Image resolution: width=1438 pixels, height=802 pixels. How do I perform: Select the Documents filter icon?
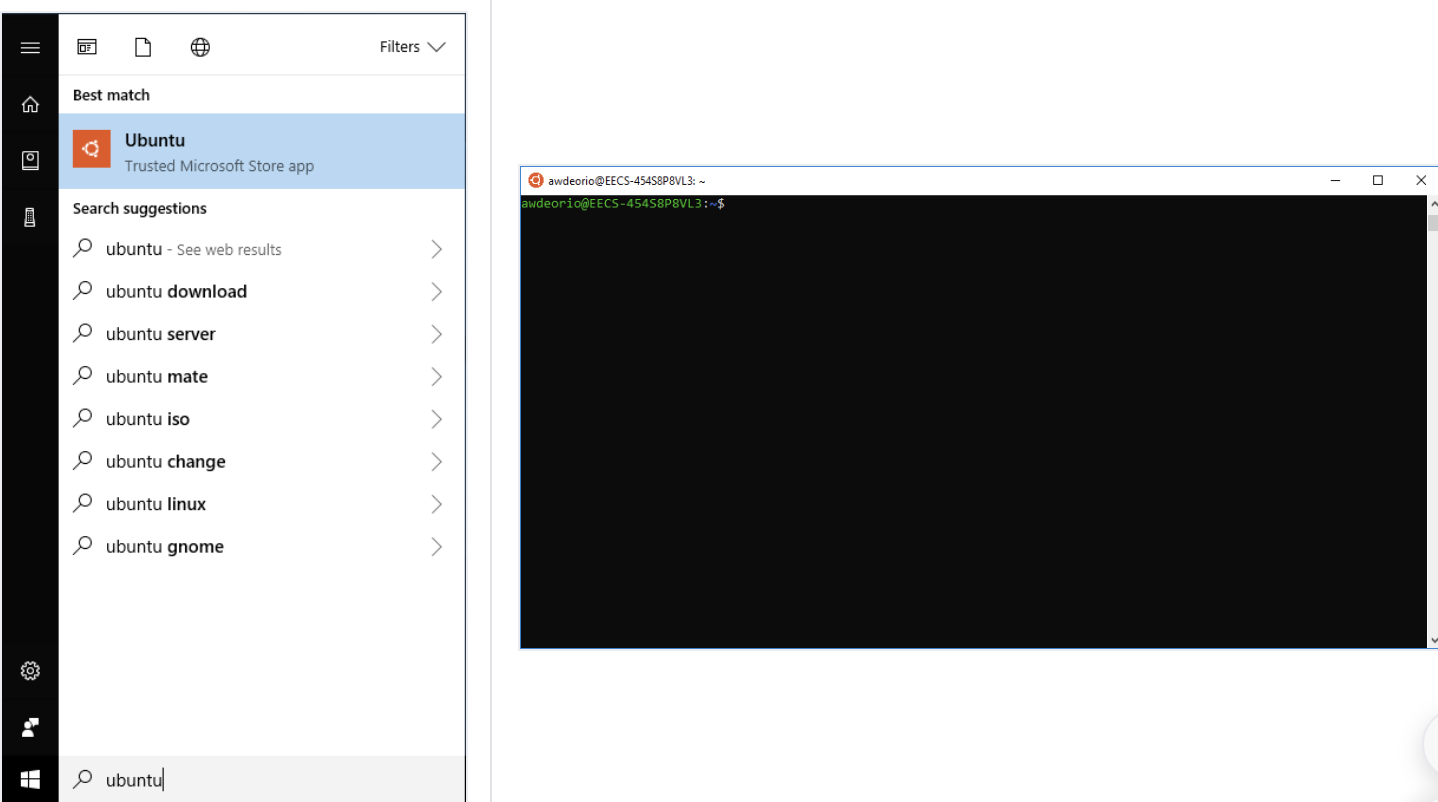[x=142, y=46]
